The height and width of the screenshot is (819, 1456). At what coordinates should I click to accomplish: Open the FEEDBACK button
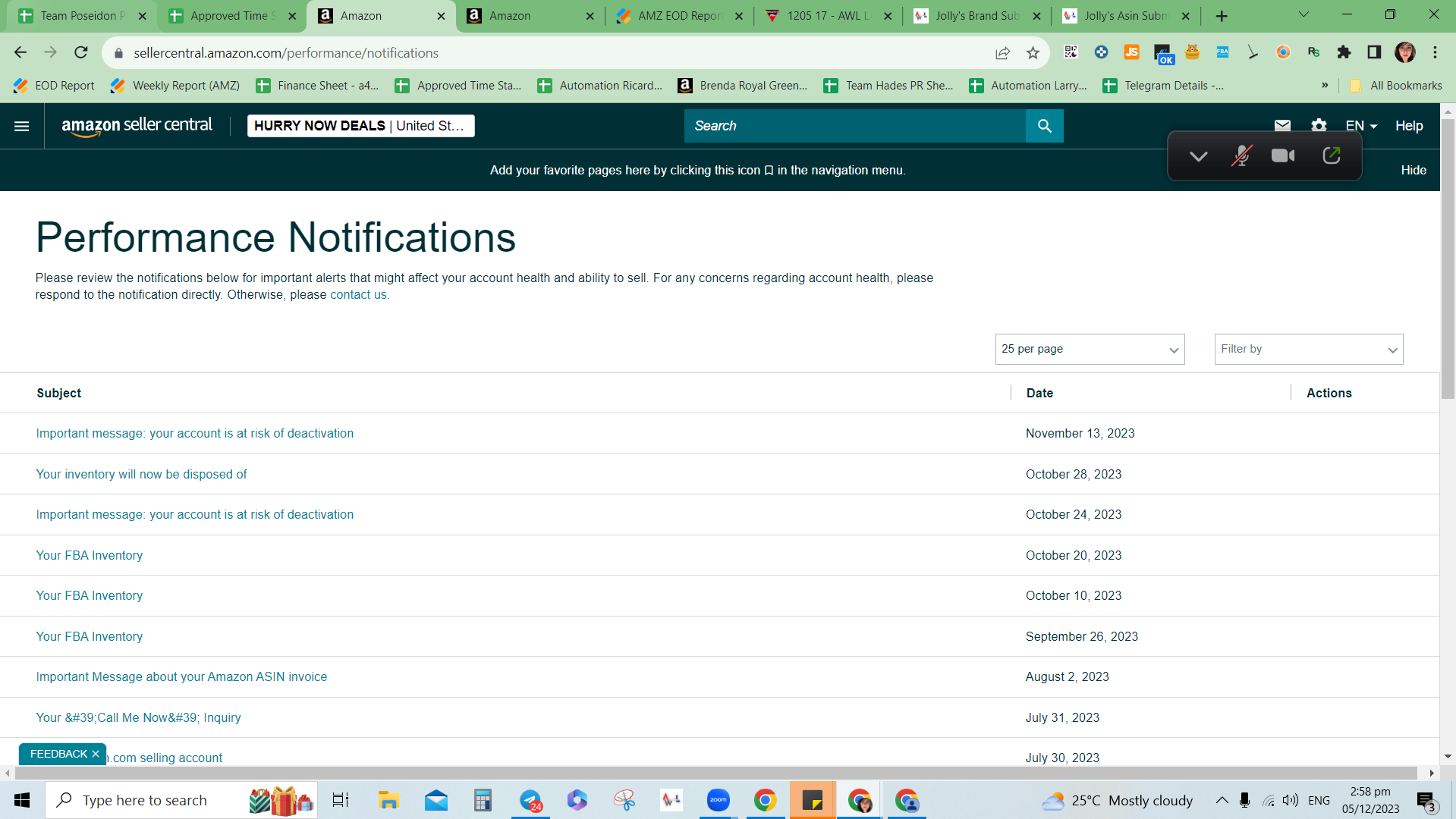[58, 754]
